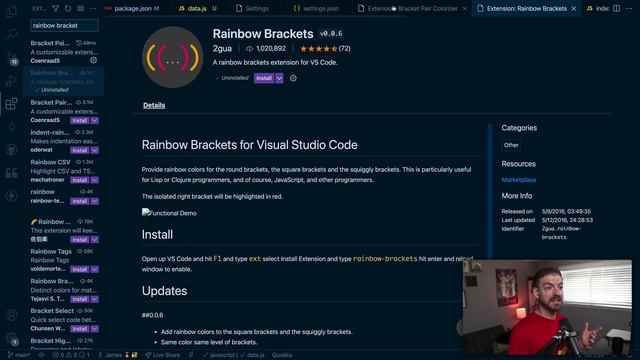Viewport: 640px width, 360px height.
Task: Switch to the truncated index JS tab
Action: click(x=598, y=8)
